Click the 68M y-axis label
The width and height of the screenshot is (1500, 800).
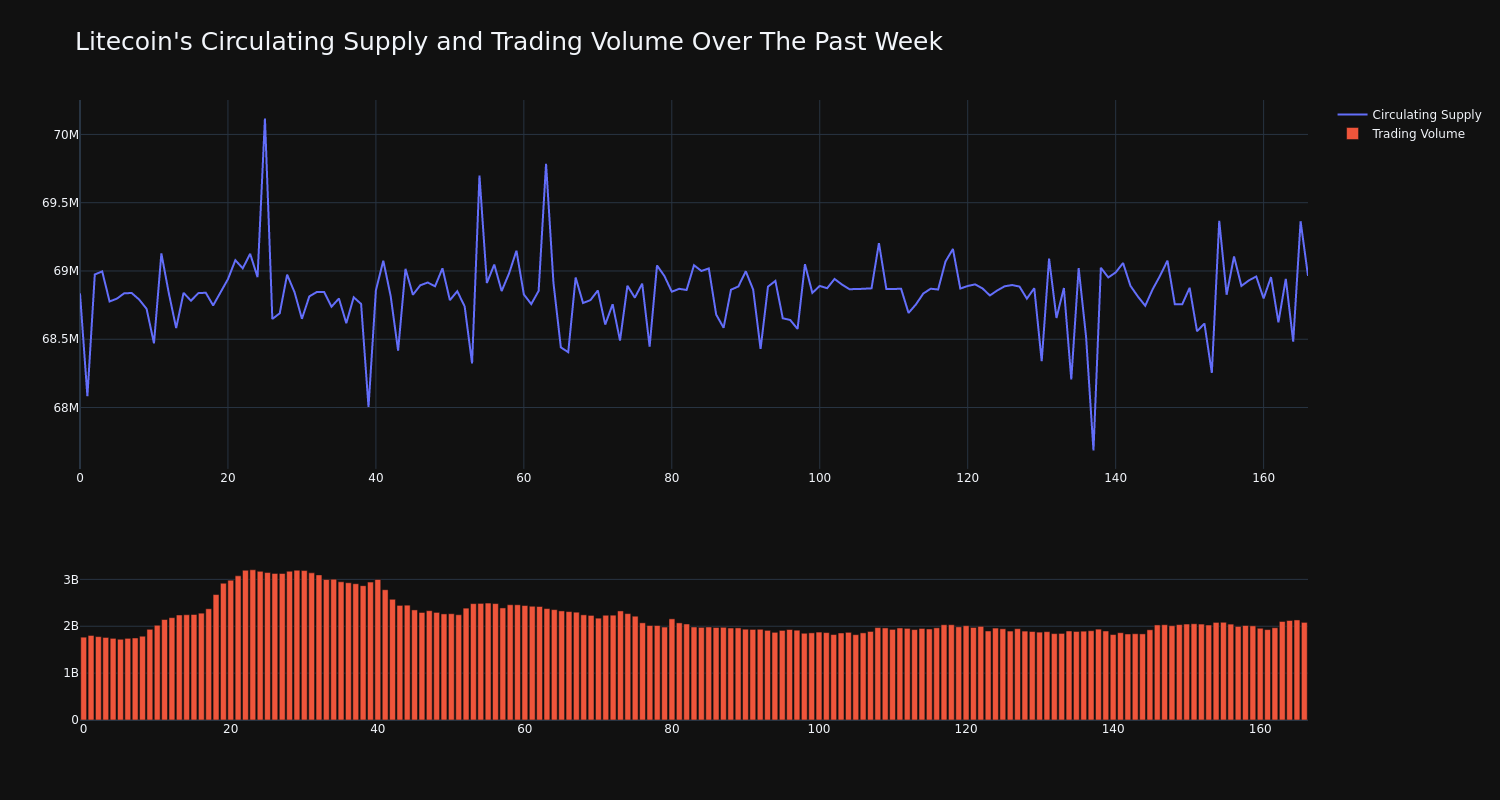(66, 407)
